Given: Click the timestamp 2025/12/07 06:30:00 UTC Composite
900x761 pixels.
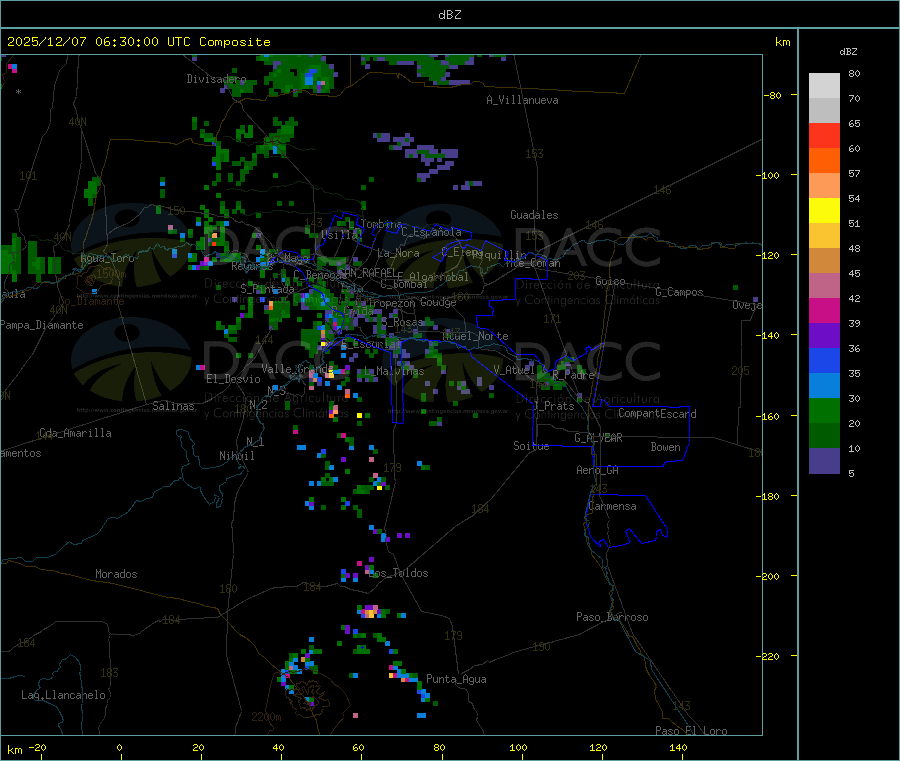Looking at the screenshot, I should click(138, 42).
